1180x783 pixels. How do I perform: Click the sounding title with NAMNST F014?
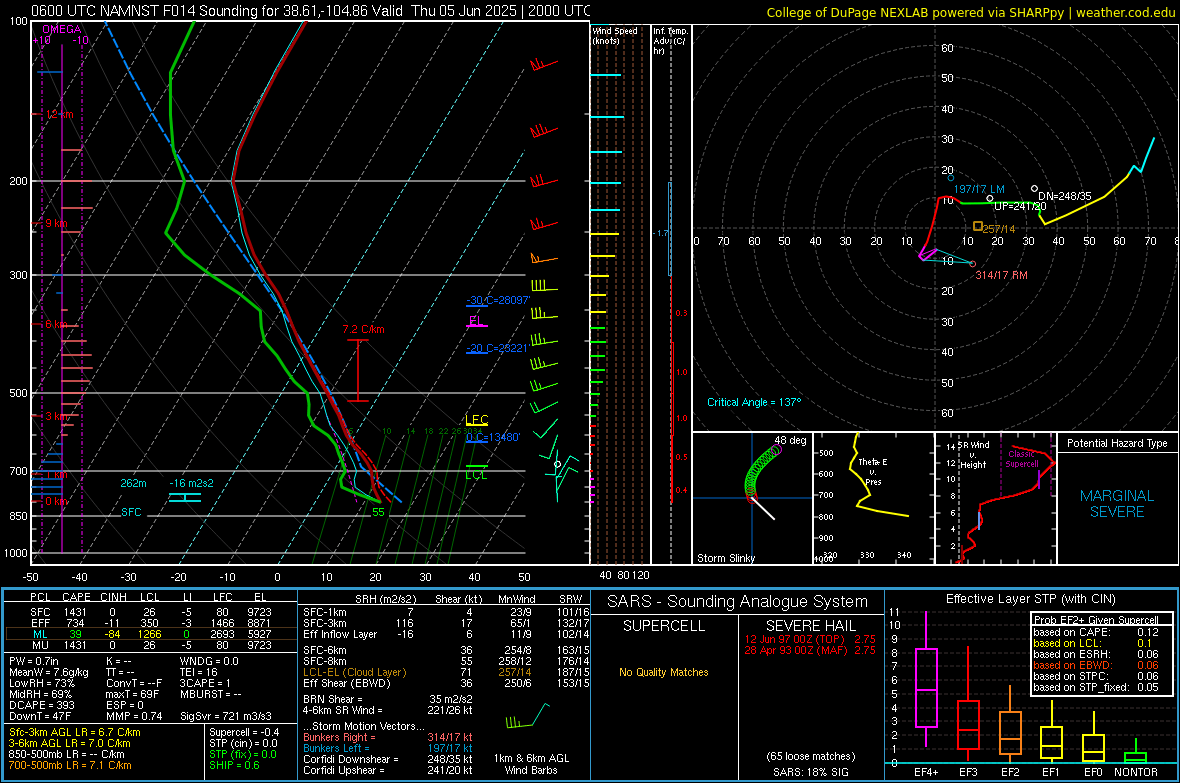click(310, 11)
